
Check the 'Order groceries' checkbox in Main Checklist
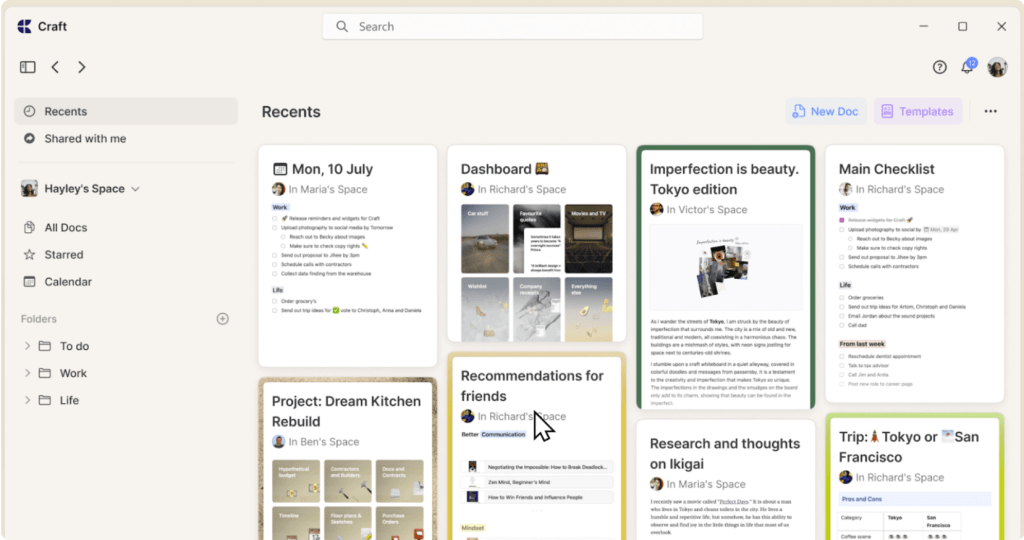(842, 297)
